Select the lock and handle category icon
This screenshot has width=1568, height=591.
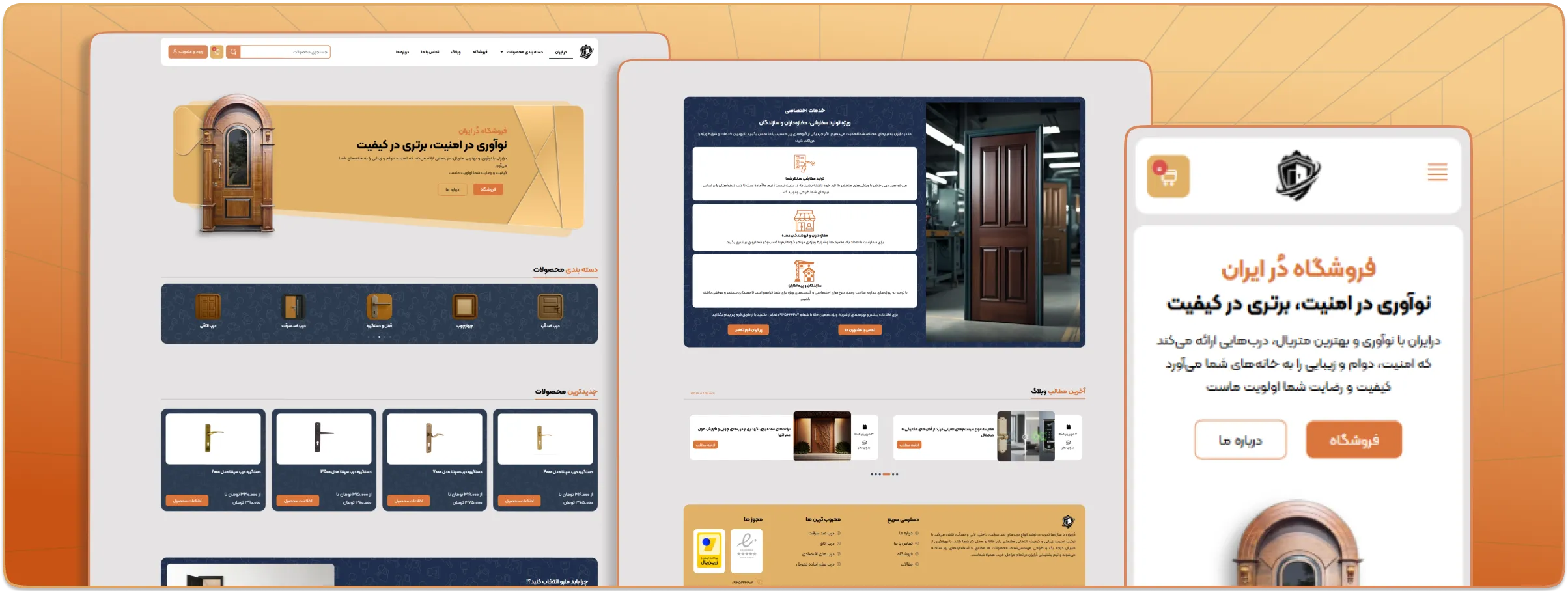click(x=379, y=308)
